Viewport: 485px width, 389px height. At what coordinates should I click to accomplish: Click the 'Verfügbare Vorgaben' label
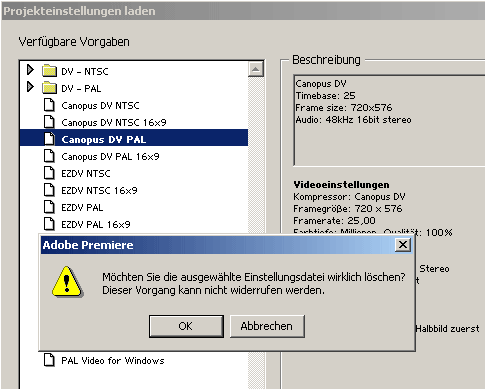coord(74,42)
